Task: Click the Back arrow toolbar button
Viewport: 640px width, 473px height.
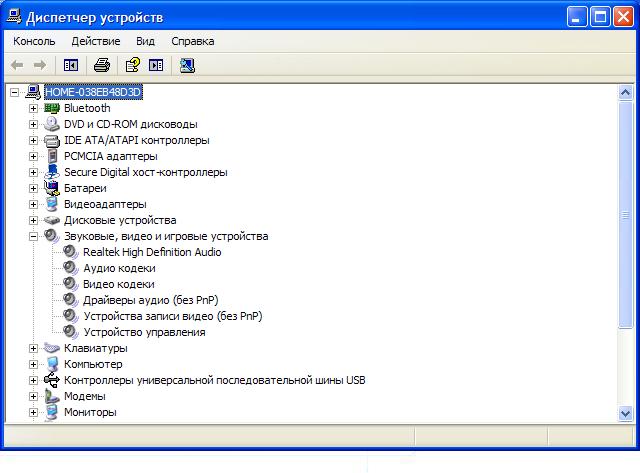Action: pos(17,65)
